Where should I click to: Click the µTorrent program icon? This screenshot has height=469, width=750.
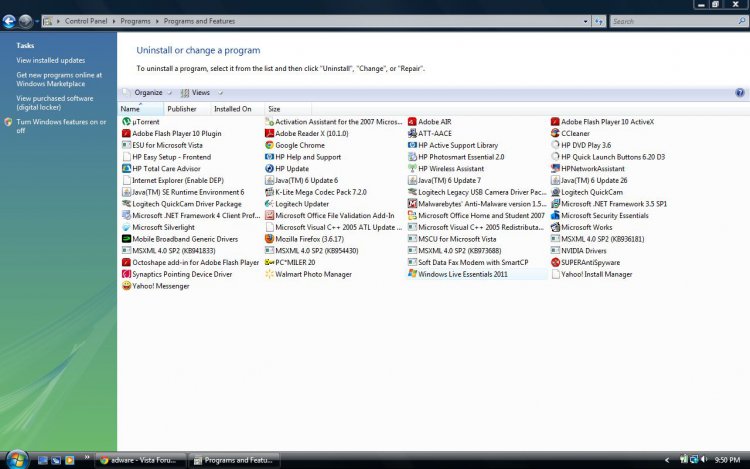[126, 122]
